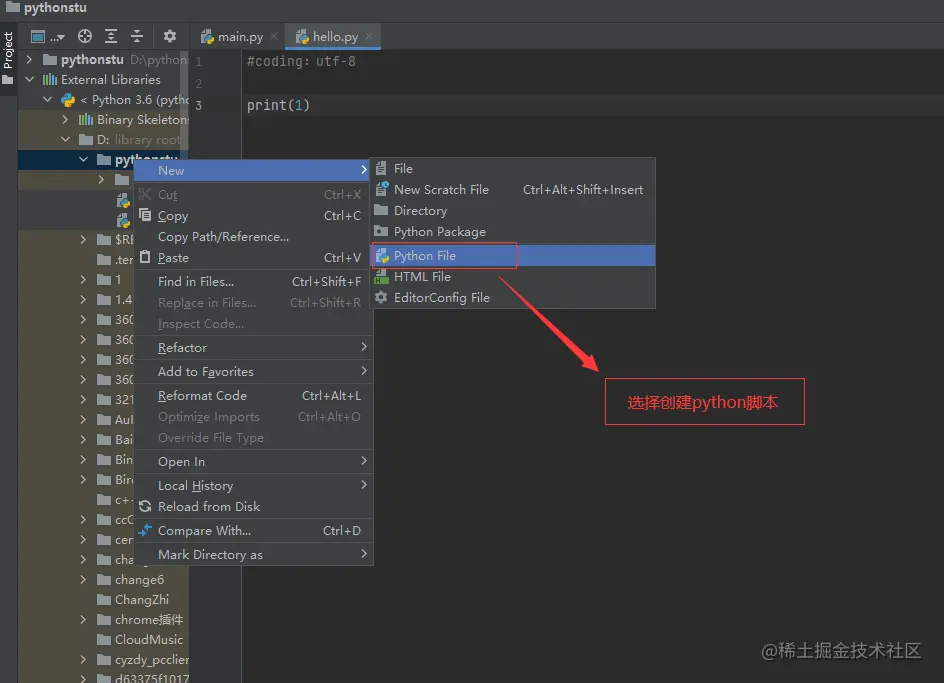Close the main.py tab
Image resolution: width=944 pixels, height=683 pixels.
click(274, 36)
